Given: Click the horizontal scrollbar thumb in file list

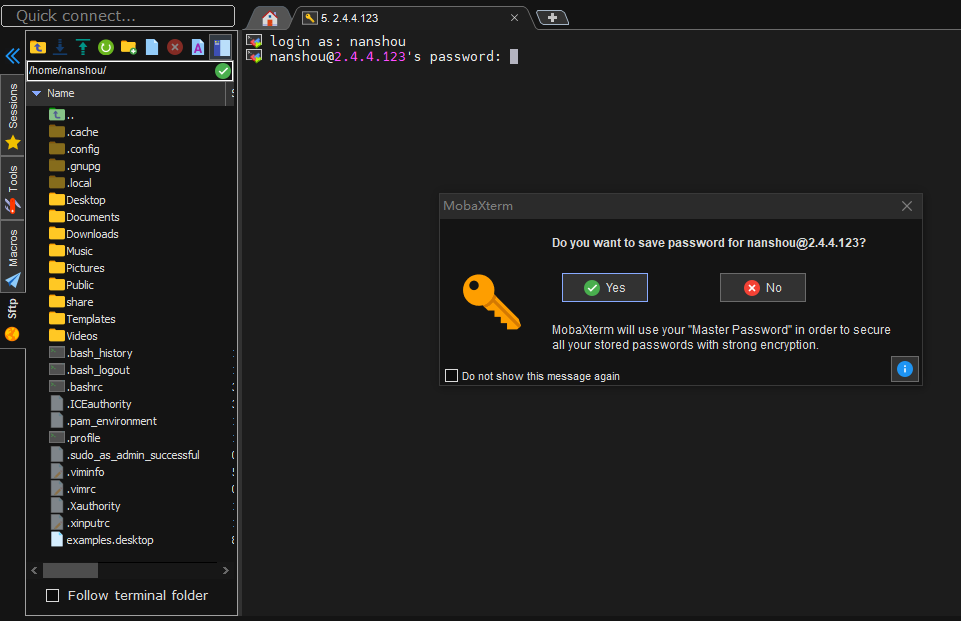Looking at the screenshot, I should tap(70, 570).
